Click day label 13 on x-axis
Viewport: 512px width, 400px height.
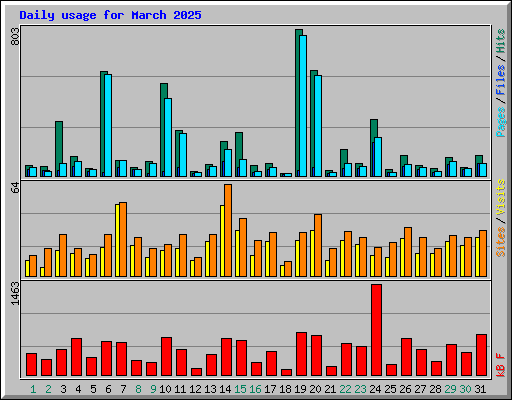(x=210, y=389)
